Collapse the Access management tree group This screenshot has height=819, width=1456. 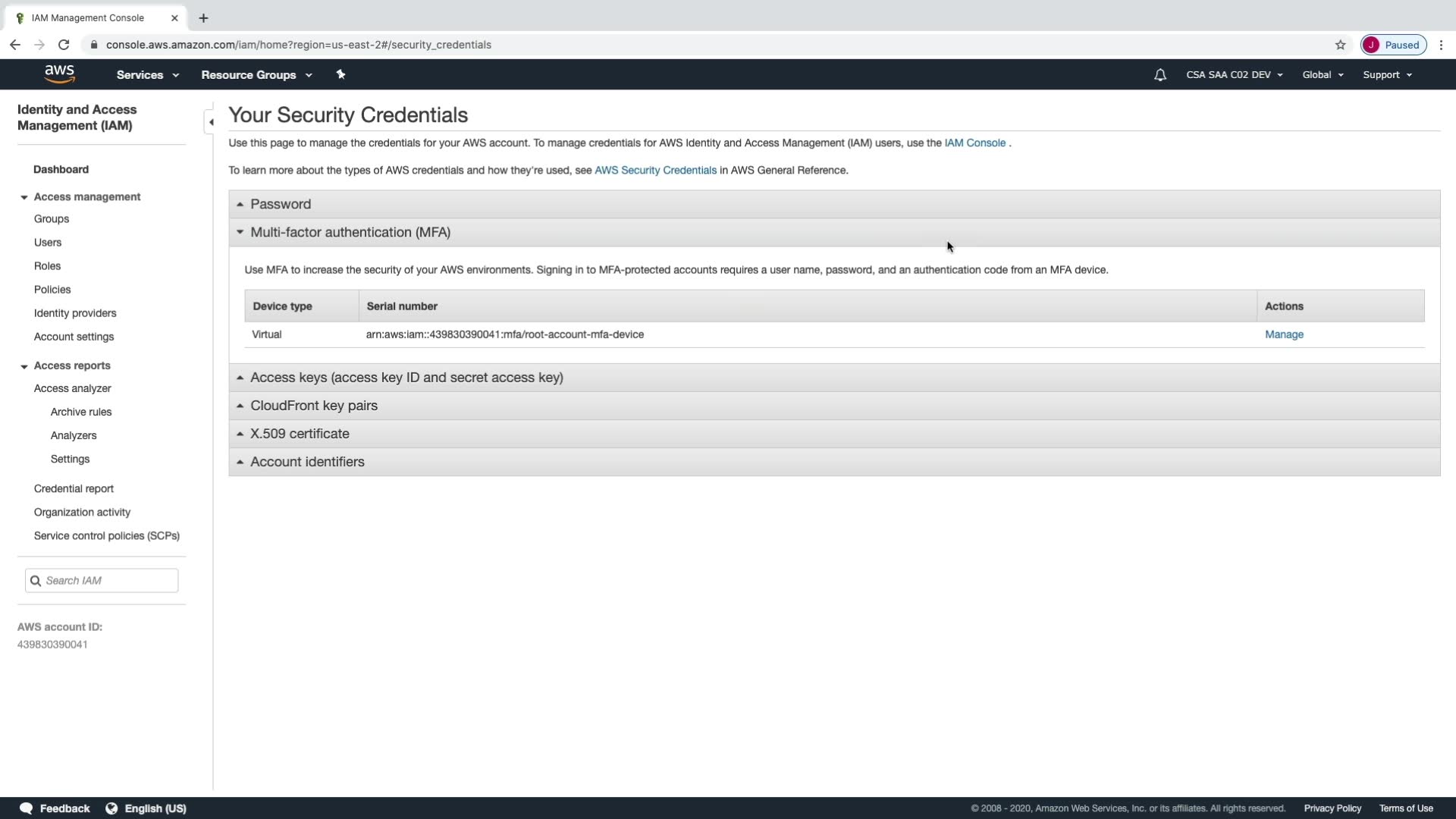24,197
